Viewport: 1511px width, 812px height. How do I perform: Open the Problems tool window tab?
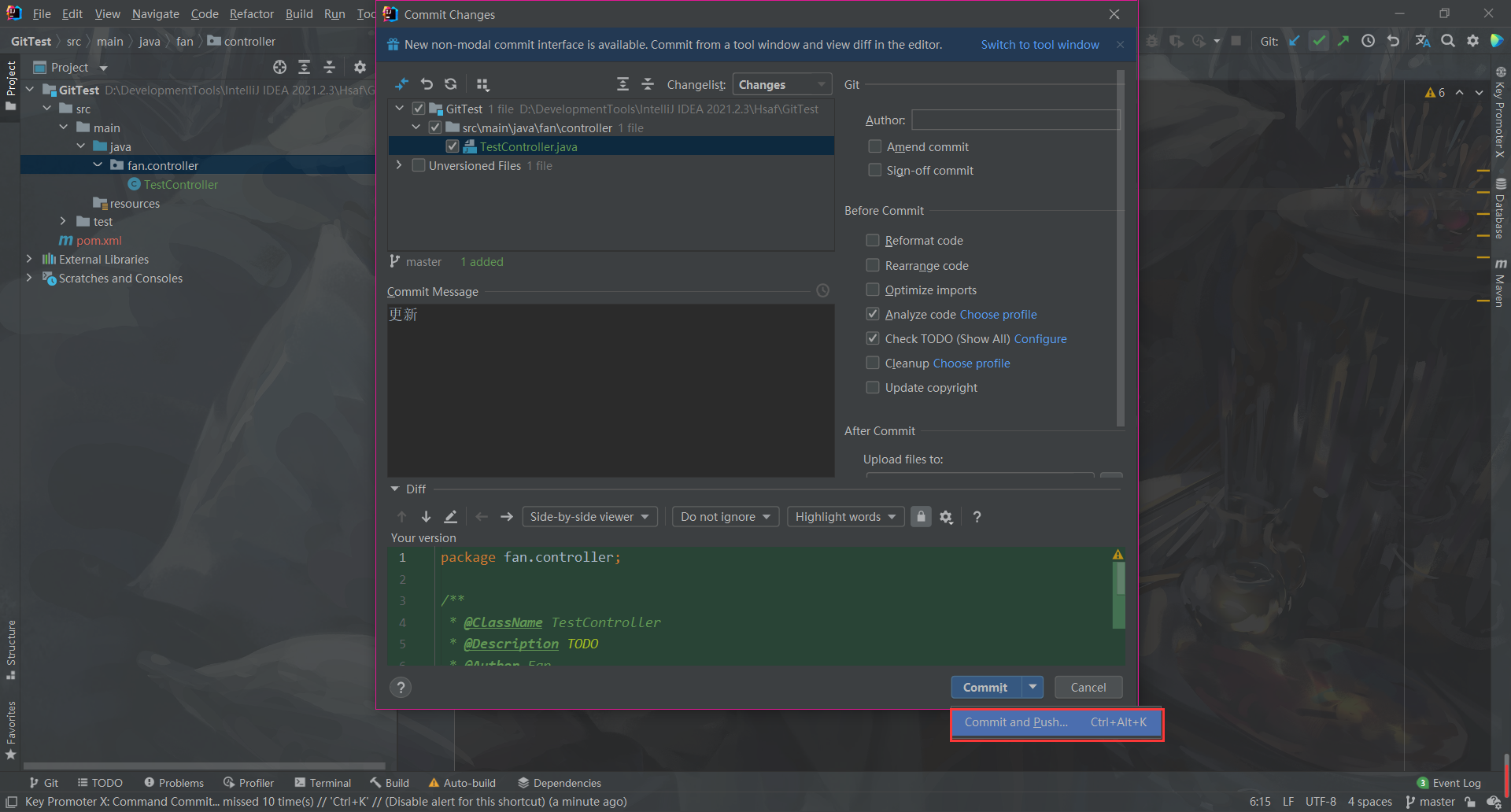tap(174, 783)
